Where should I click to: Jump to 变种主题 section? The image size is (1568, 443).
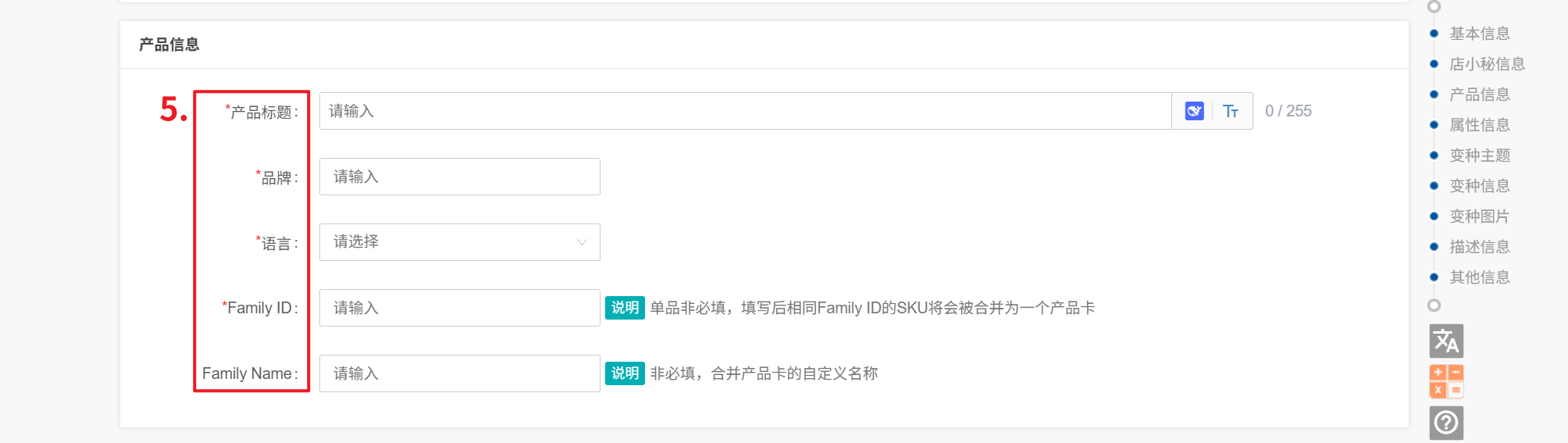coord(1479,155)
